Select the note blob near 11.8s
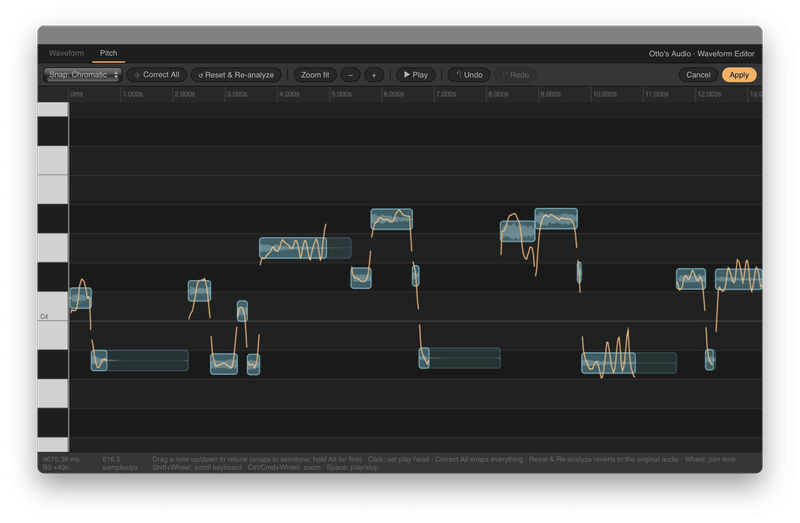 click(x=691, y=279)
